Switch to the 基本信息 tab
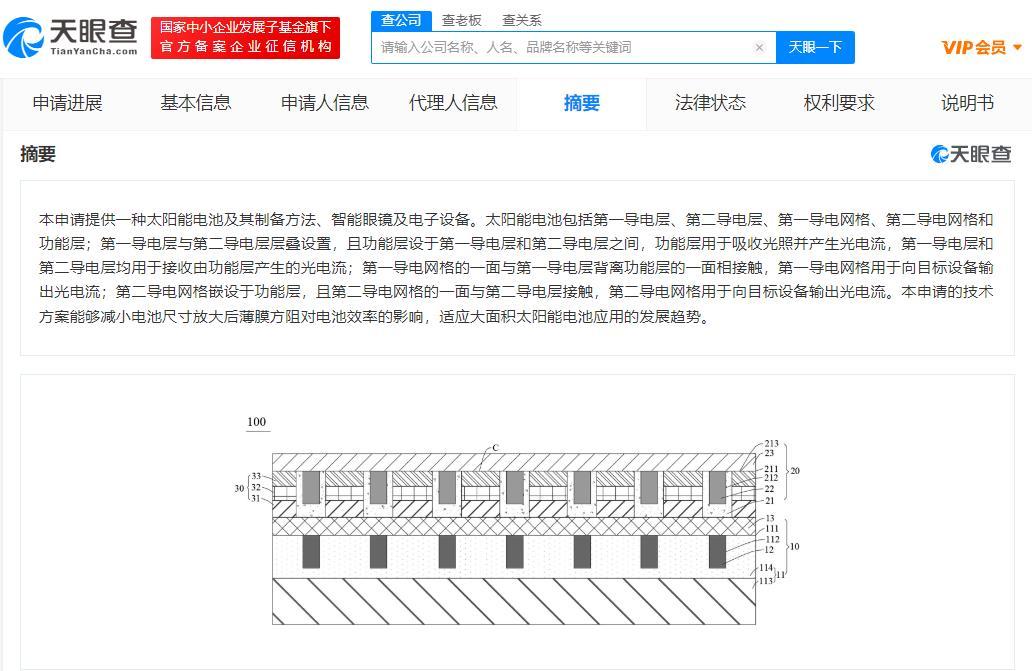The height and width of the screenshot is (671, 1032). click(x=195, y=103)
